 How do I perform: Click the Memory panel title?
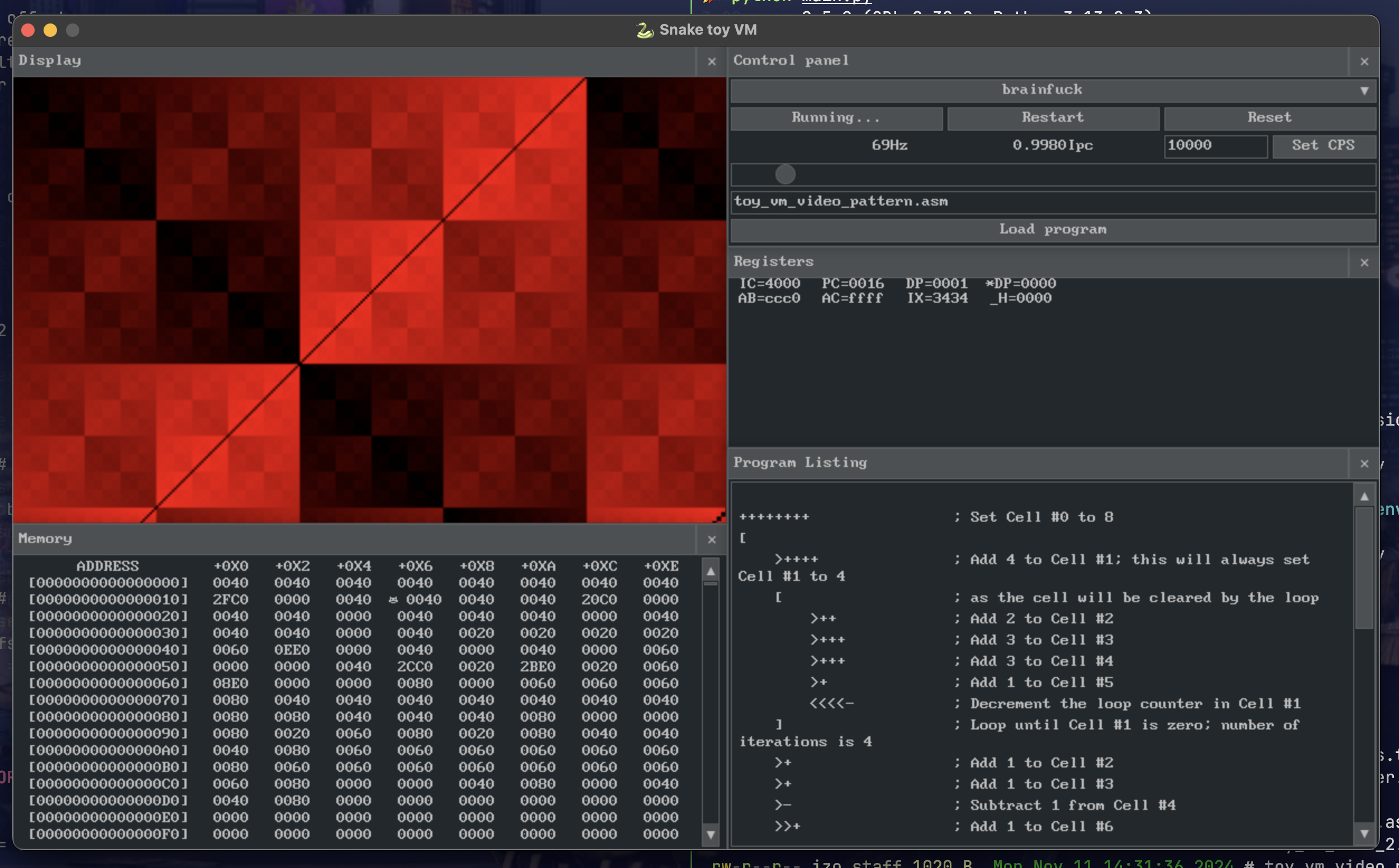coord(45,538)
